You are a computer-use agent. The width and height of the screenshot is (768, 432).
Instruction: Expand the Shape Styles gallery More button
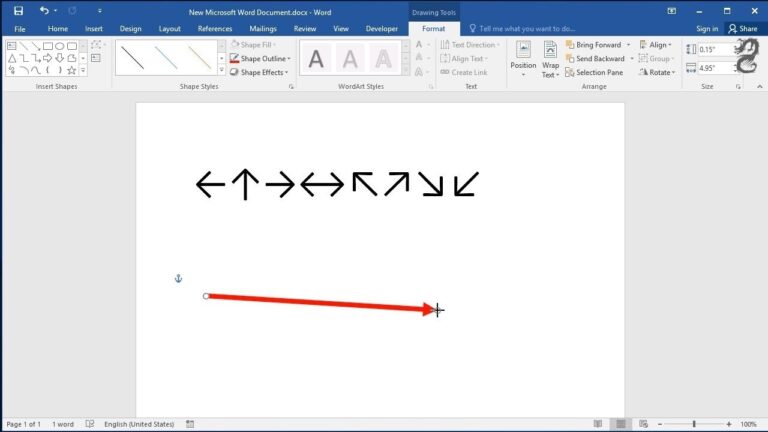pos(222,71)
